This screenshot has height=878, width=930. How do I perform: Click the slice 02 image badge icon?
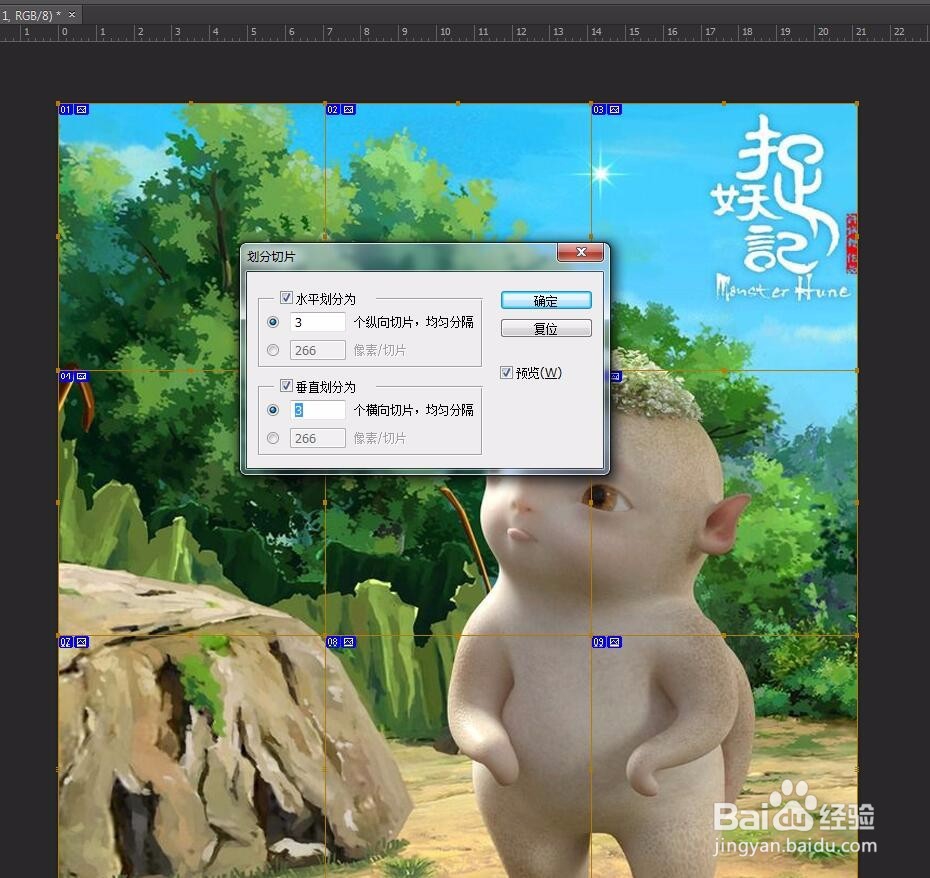coord(346,109)
